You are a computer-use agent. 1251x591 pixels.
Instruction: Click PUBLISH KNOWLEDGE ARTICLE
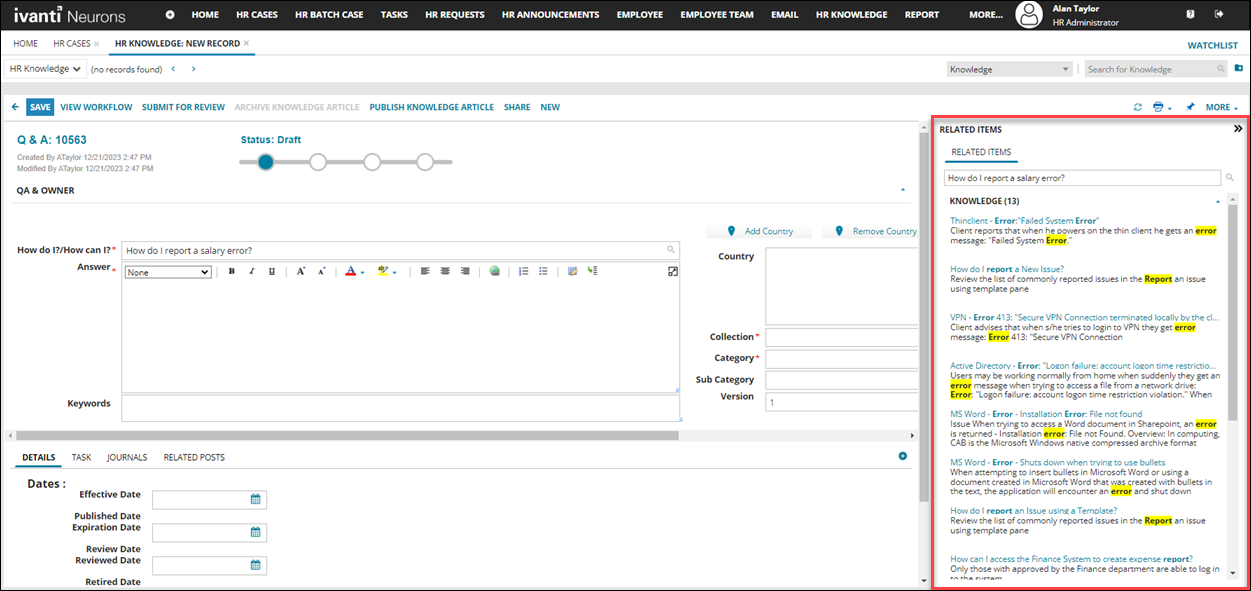431,107
